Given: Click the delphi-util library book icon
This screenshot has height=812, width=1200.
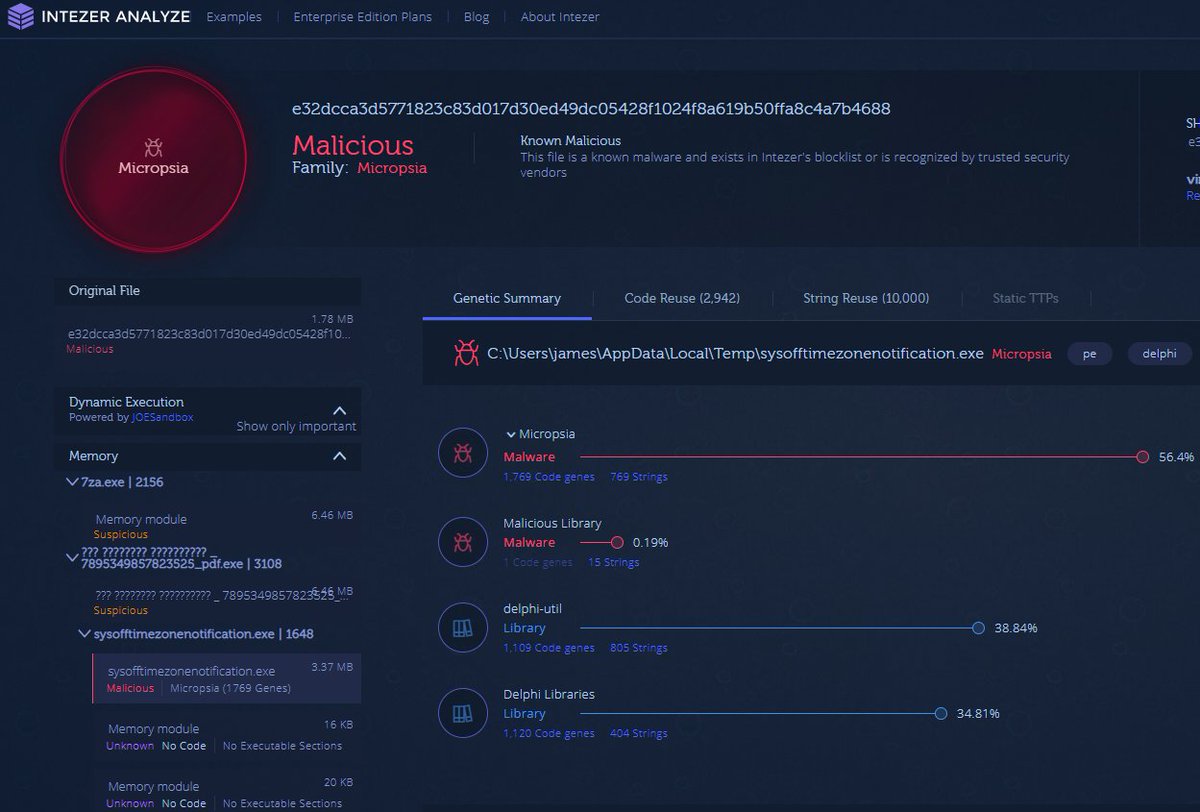Looking at the screenshot, I should coord(462,628).
